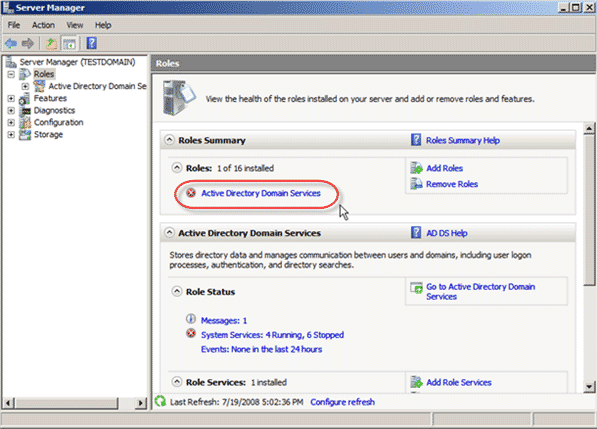Click Events: None in the last 24 hours
The image size is (597, 429).
(261, 349)
